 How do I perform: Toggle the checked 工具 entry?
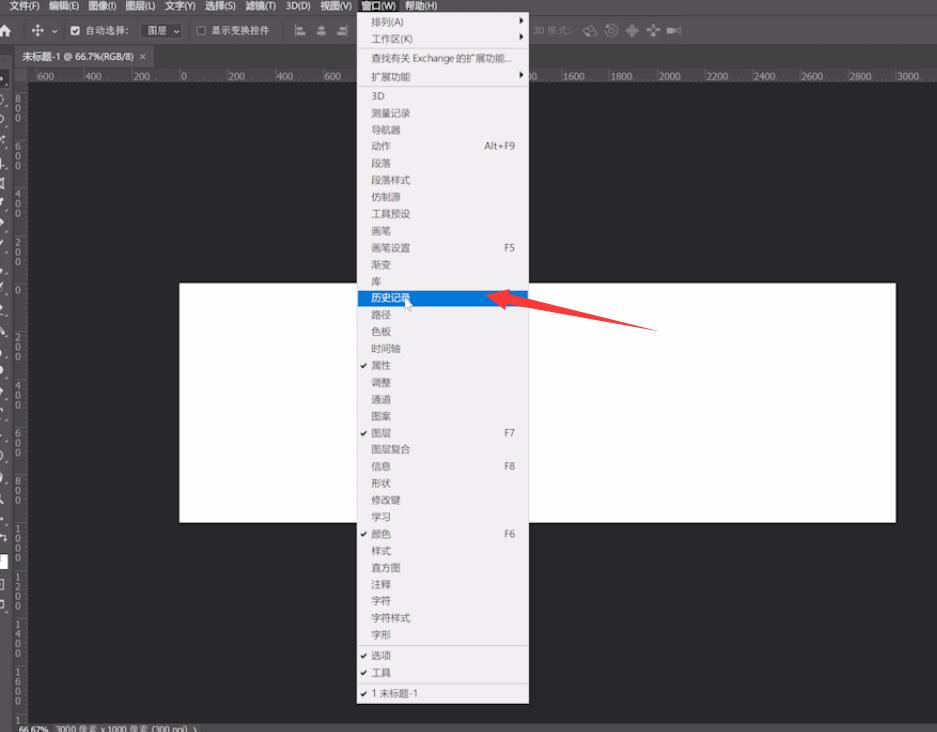point(442,673)
